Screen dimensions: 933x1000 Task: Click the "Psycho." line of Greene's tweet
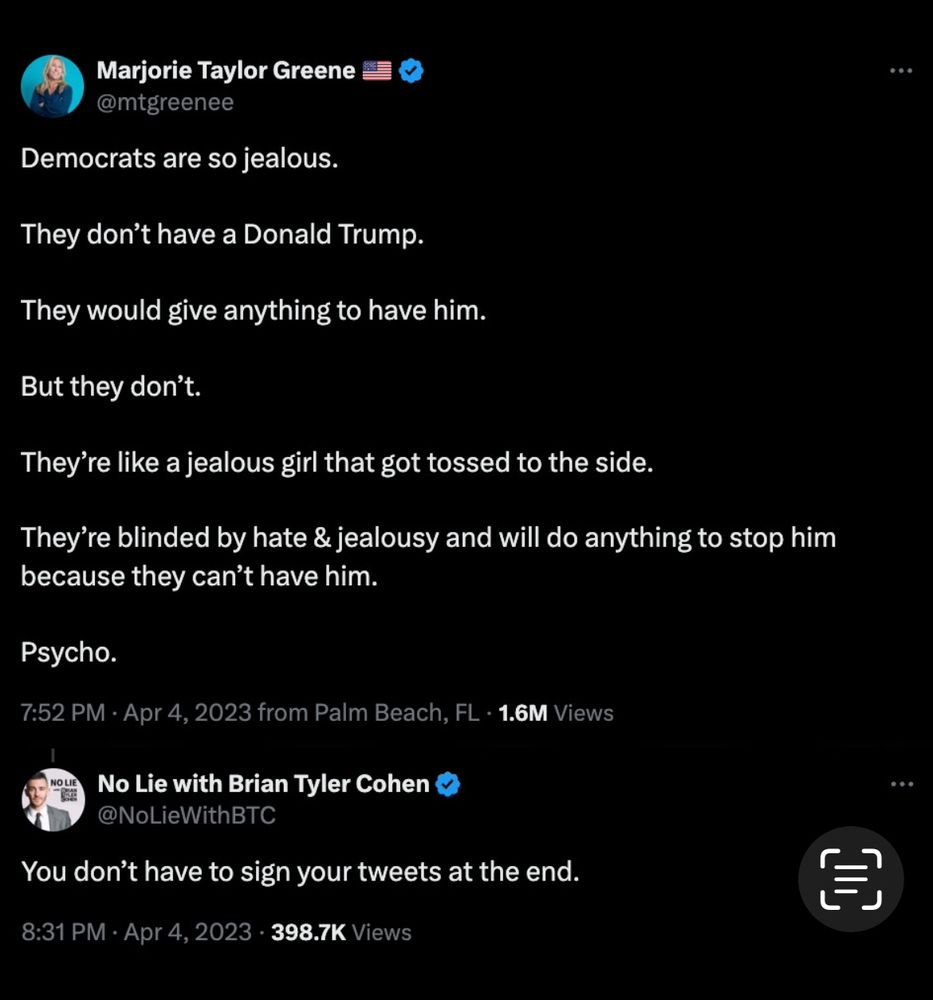tap(69, 653)
